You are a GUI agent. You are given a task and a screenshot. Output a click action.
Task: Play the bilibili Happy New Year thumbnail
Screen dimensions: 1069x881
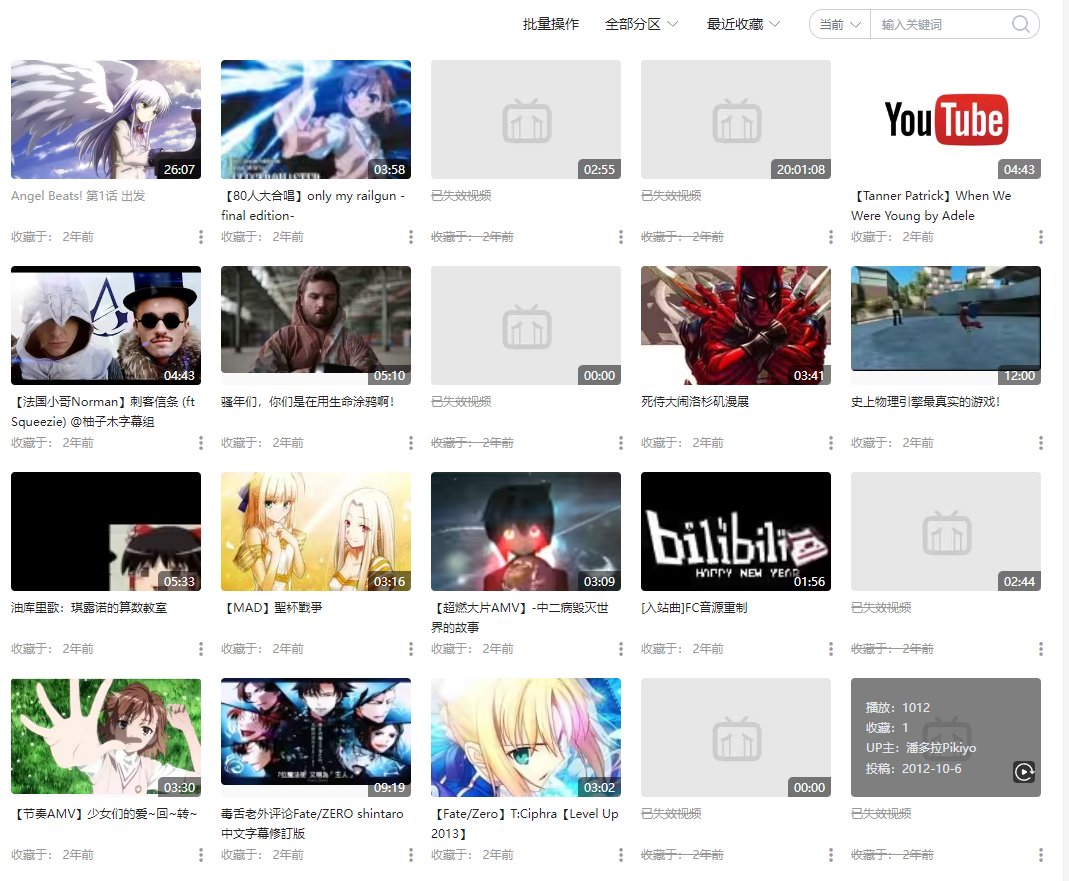[736, 531]
